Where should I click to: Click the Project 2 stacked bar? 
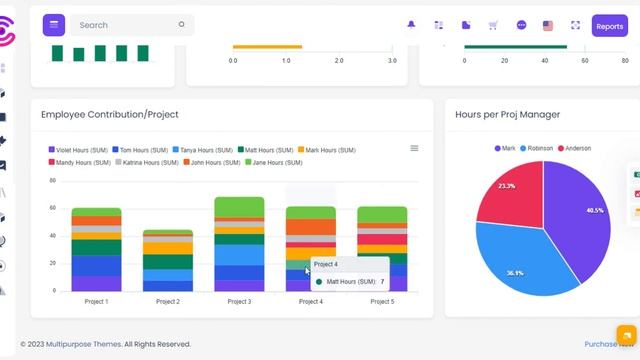tap(168, 260)
